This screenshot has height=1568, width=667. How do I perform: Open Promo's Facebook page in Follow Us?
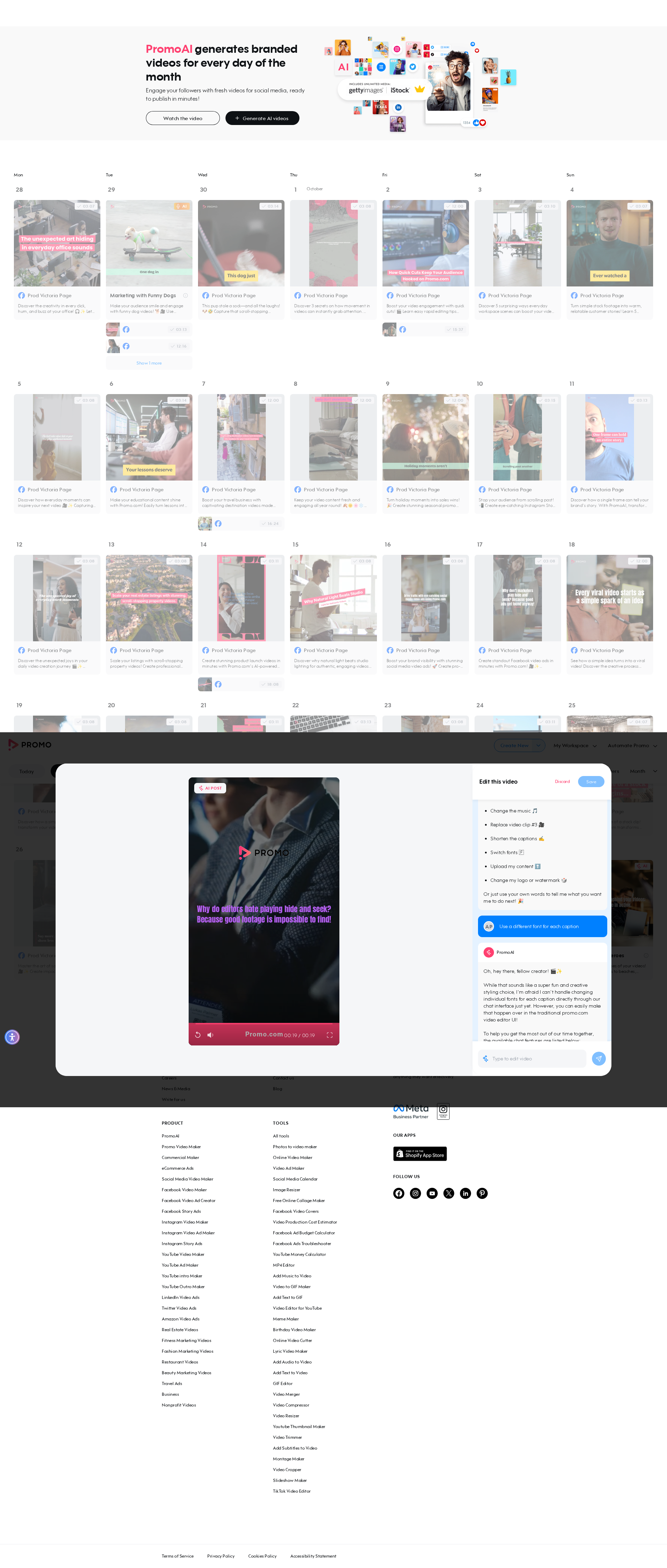(398, 1193)
